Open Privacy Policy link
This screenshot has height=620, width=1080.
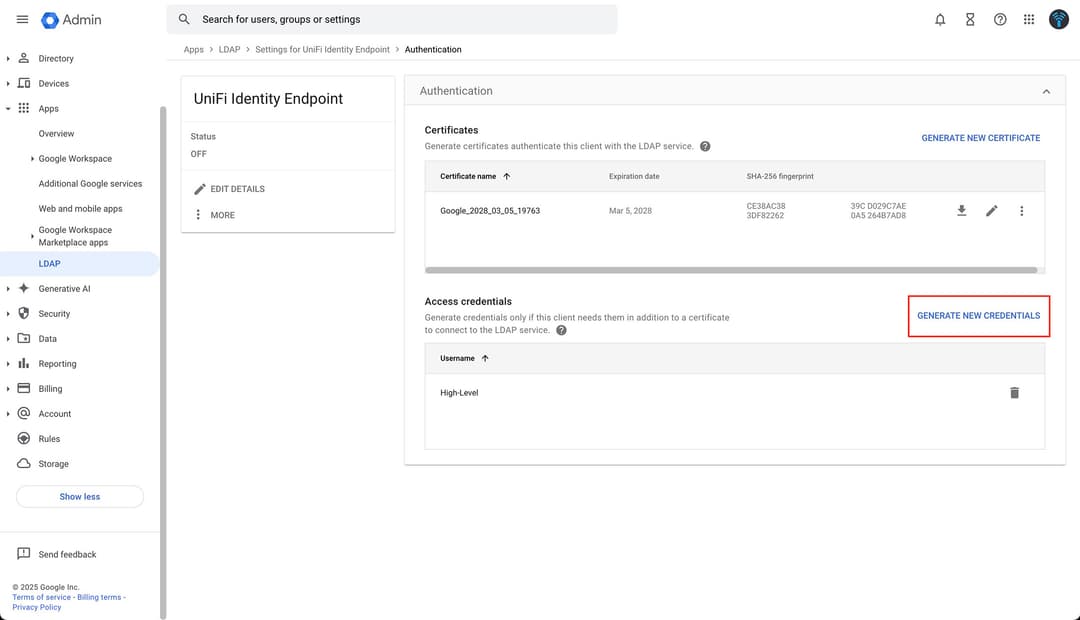(37, 607)
